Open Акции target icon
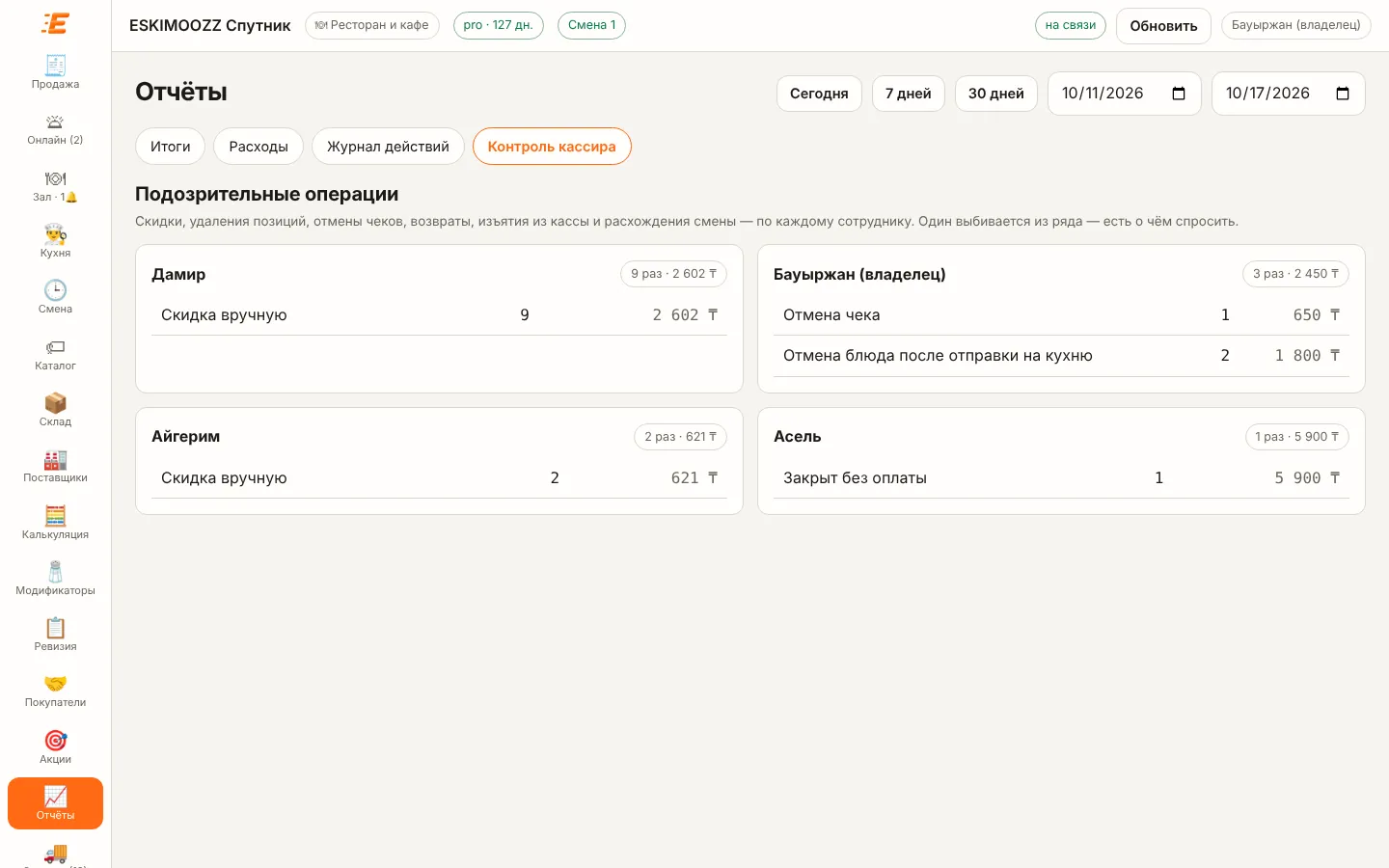This screenshot has height=868, width=1389. click(x=55, y=741)
